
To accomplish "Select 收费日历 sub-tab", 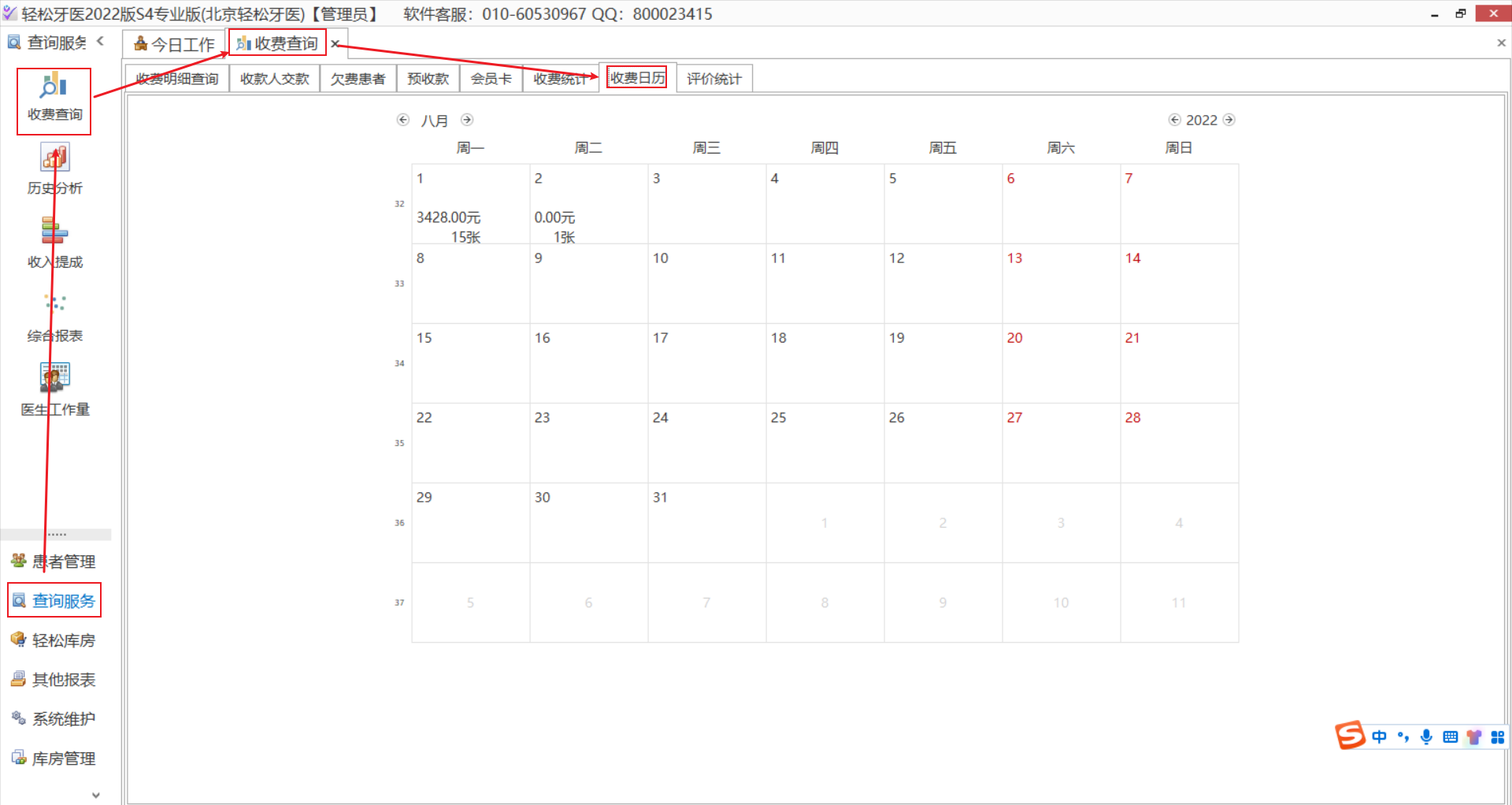I will 637,78.
